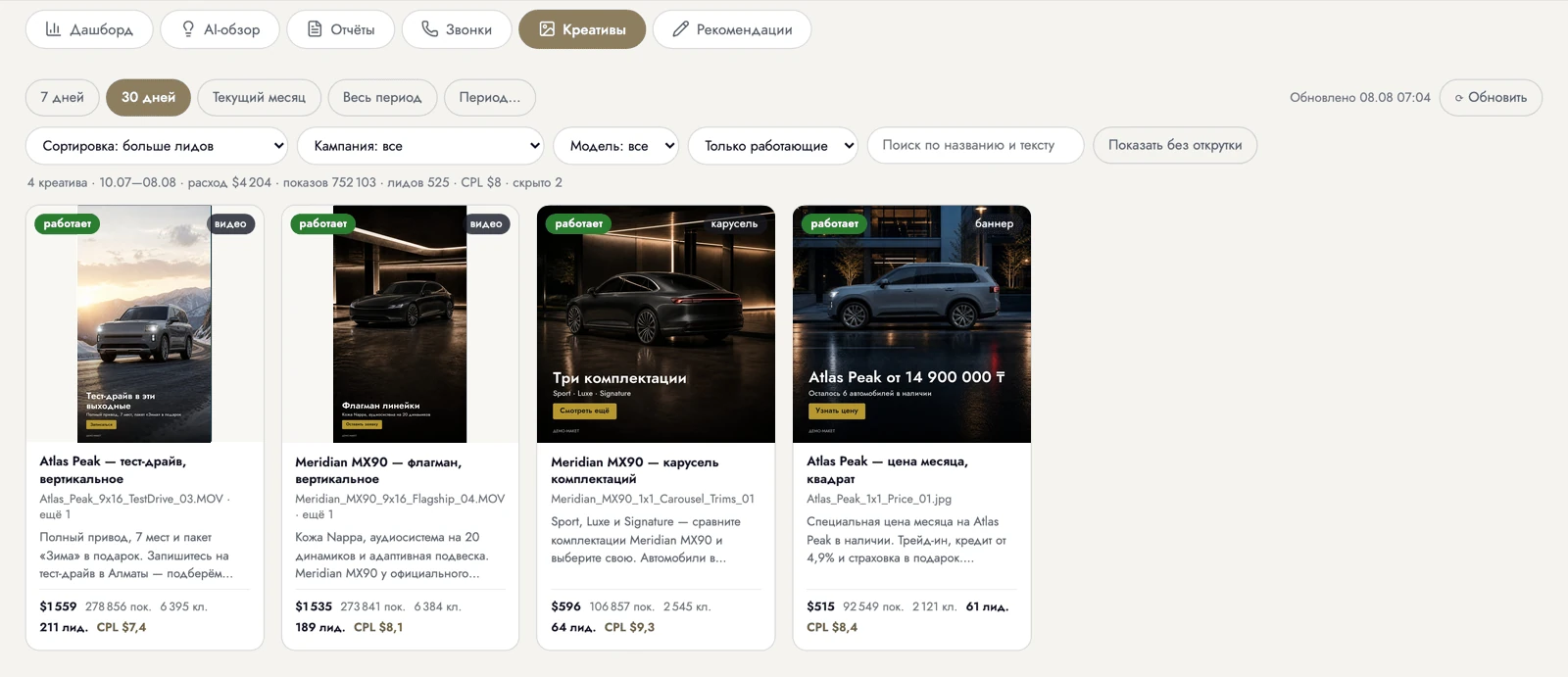Open title Atlas Peak — цена месяца, квадрат
This screenshot has height=677, width=1568.
(887, 470)
